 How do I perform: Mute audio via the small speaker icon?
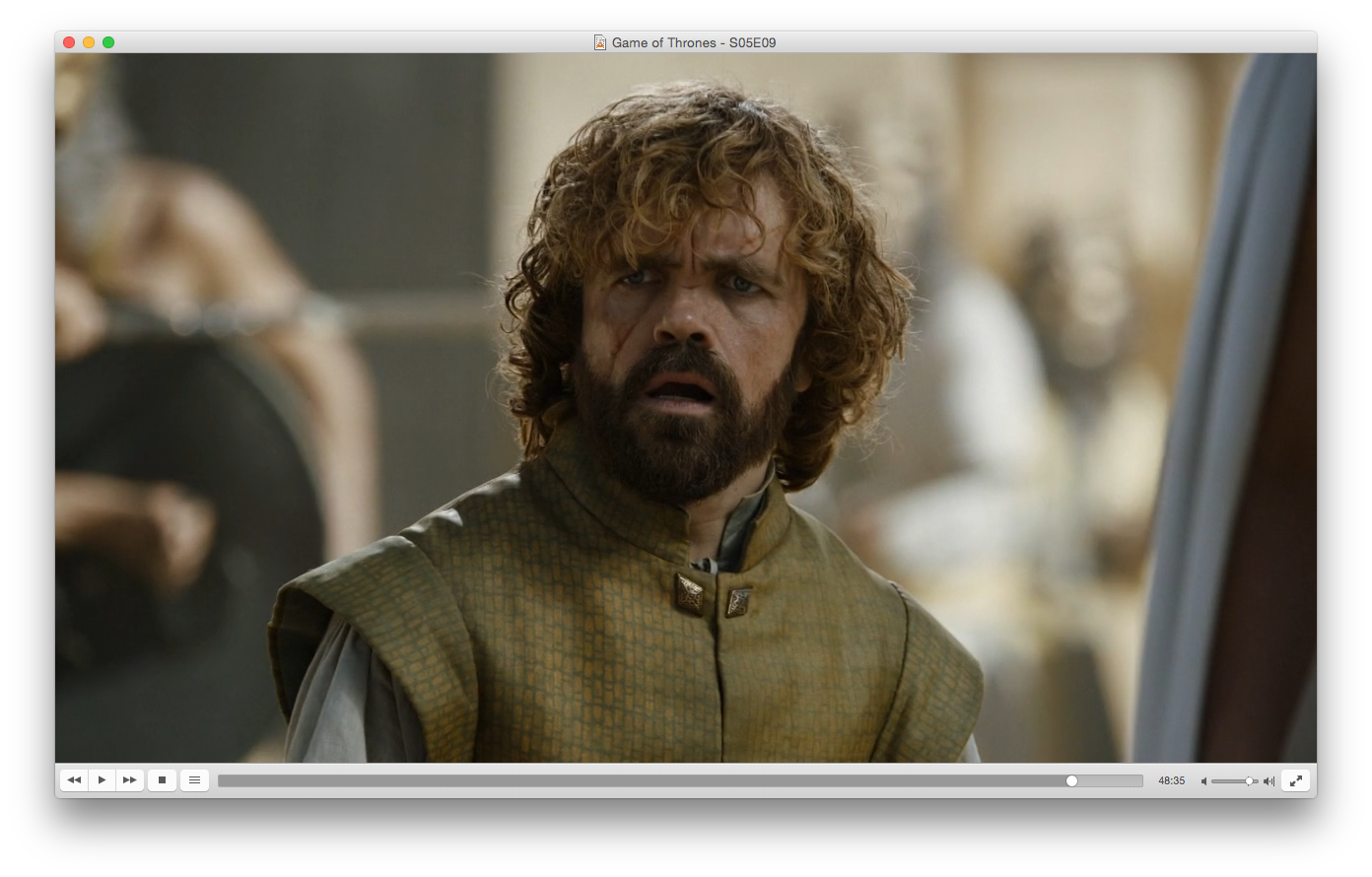click(x=1203, y=781)
